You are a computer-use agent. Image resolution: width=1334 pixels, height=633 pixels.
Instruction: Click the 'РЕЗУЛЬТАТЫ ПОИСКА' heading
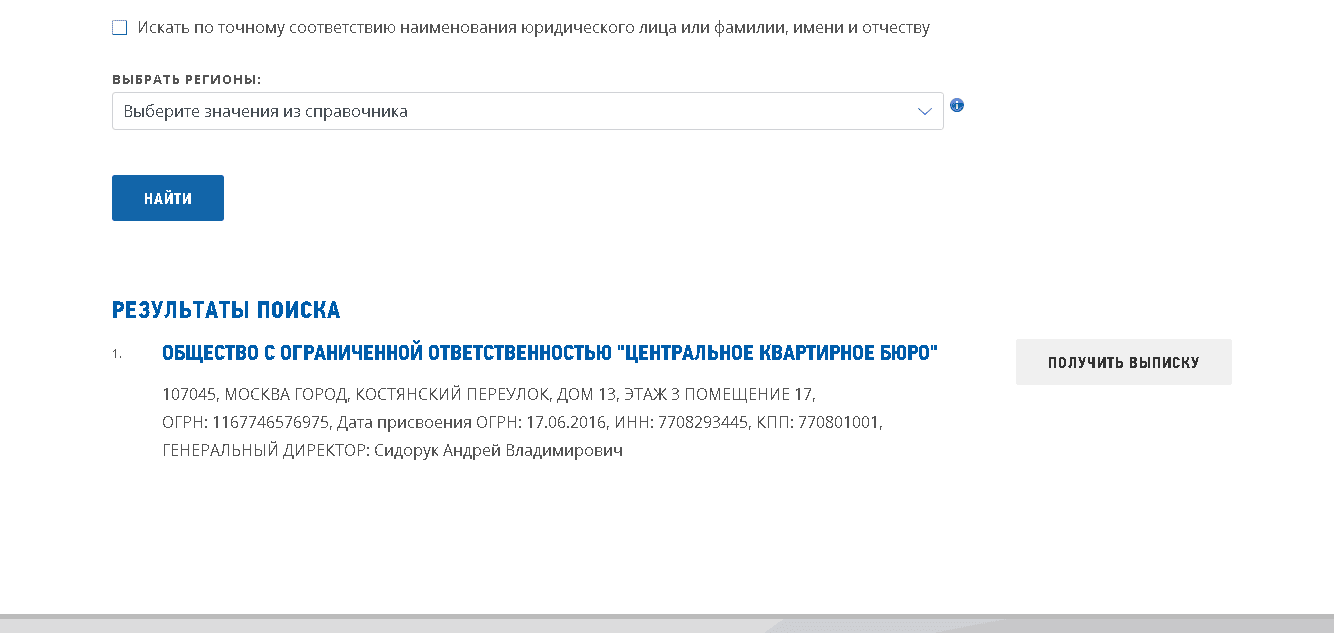click(226, 310)
